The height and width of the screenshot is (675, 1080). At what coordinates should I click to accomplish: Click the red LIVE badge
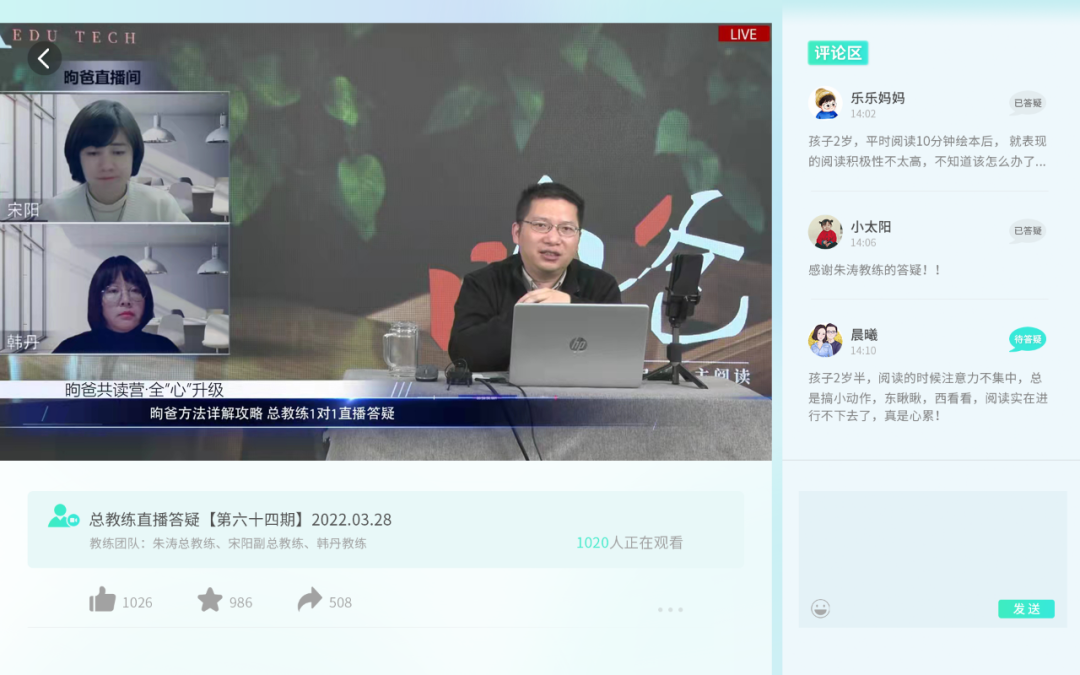coord(743,34)
